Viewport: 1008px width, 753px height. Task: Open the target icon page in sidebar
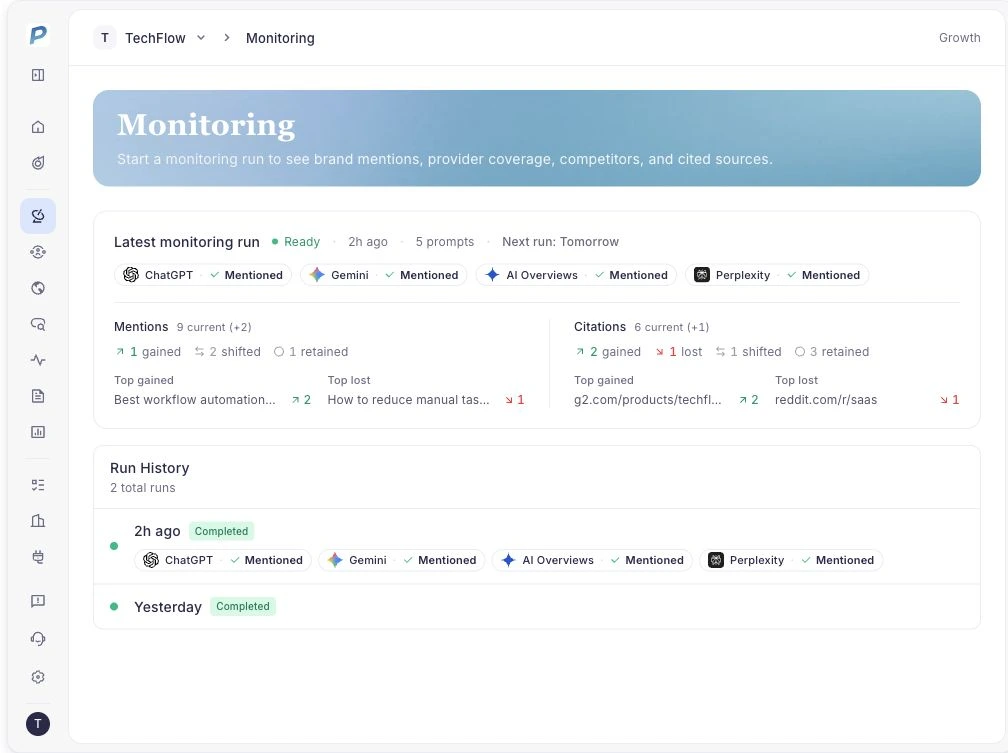click(x=38, y=163)
